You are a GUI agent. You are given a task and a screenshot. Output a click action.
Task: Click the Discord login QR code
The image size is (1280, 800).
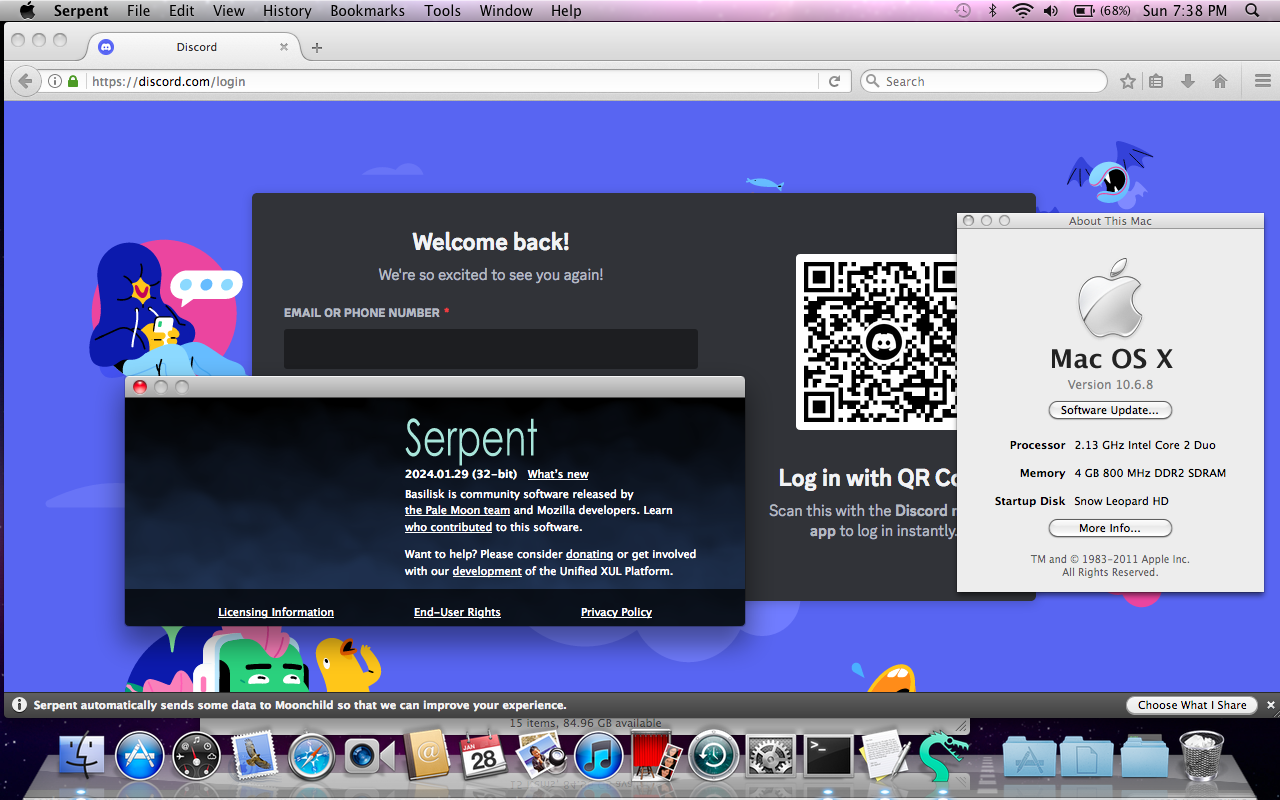(876, 342)
